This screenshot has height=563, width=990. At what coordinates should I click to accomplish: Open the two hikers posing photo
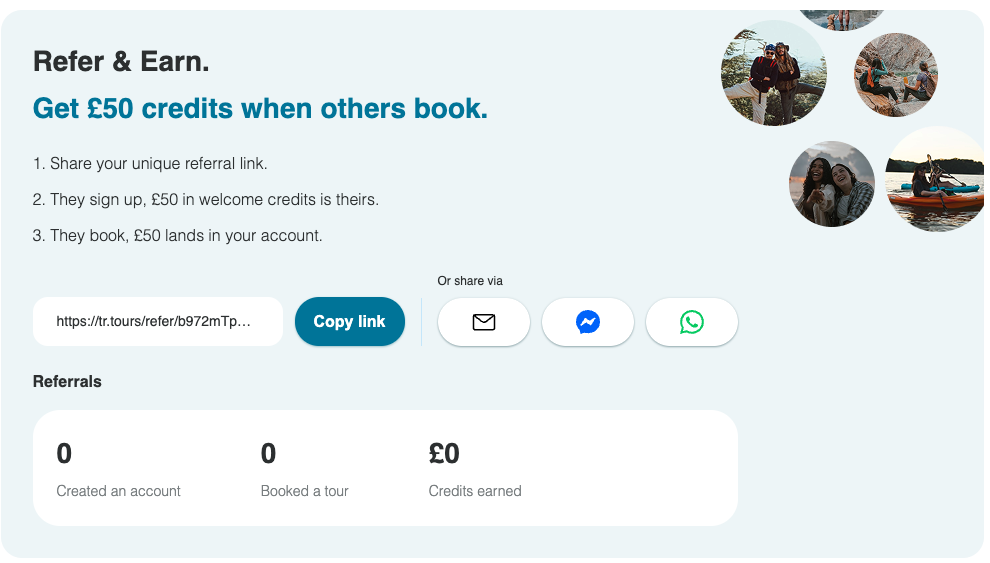point(773,73)
